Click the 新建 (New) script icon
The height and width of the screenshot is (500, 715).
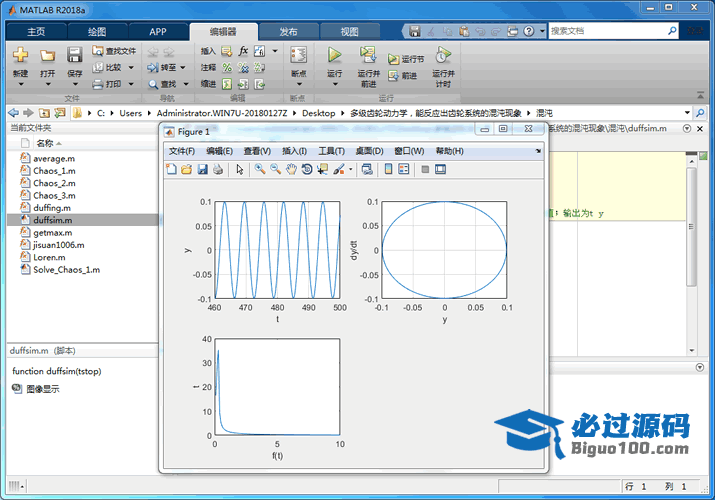[21, 55]
